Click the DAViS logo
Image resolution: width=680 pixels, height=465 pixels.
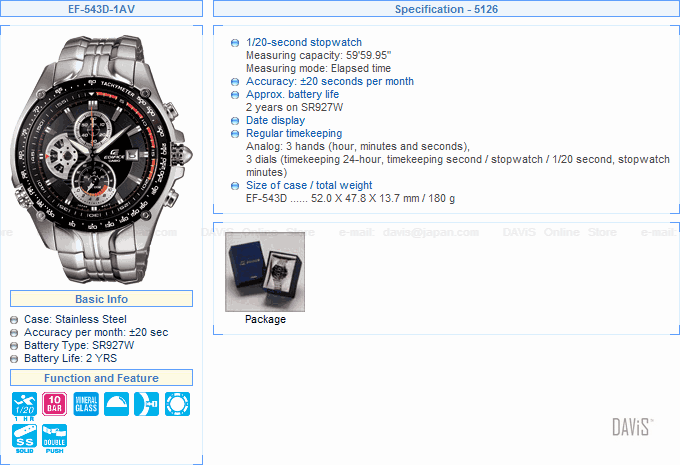coord(632,427)
